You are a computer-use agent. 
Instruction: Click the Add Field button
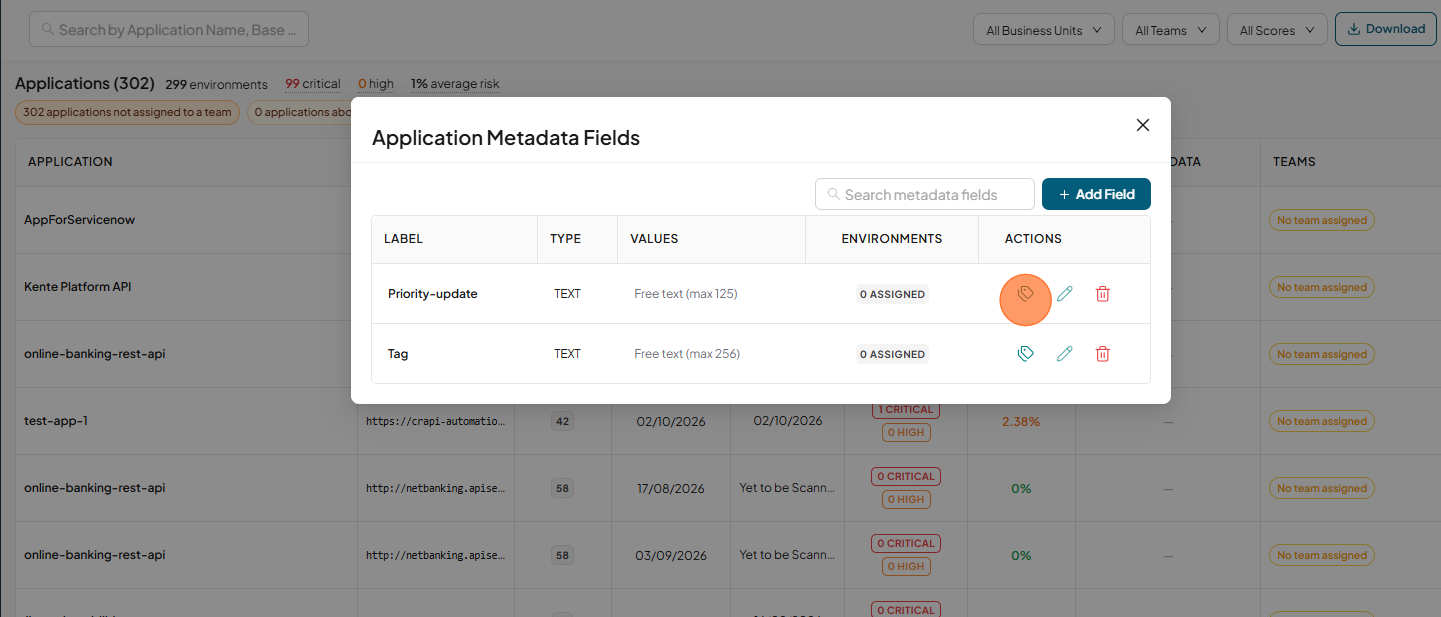[1096, 194]
